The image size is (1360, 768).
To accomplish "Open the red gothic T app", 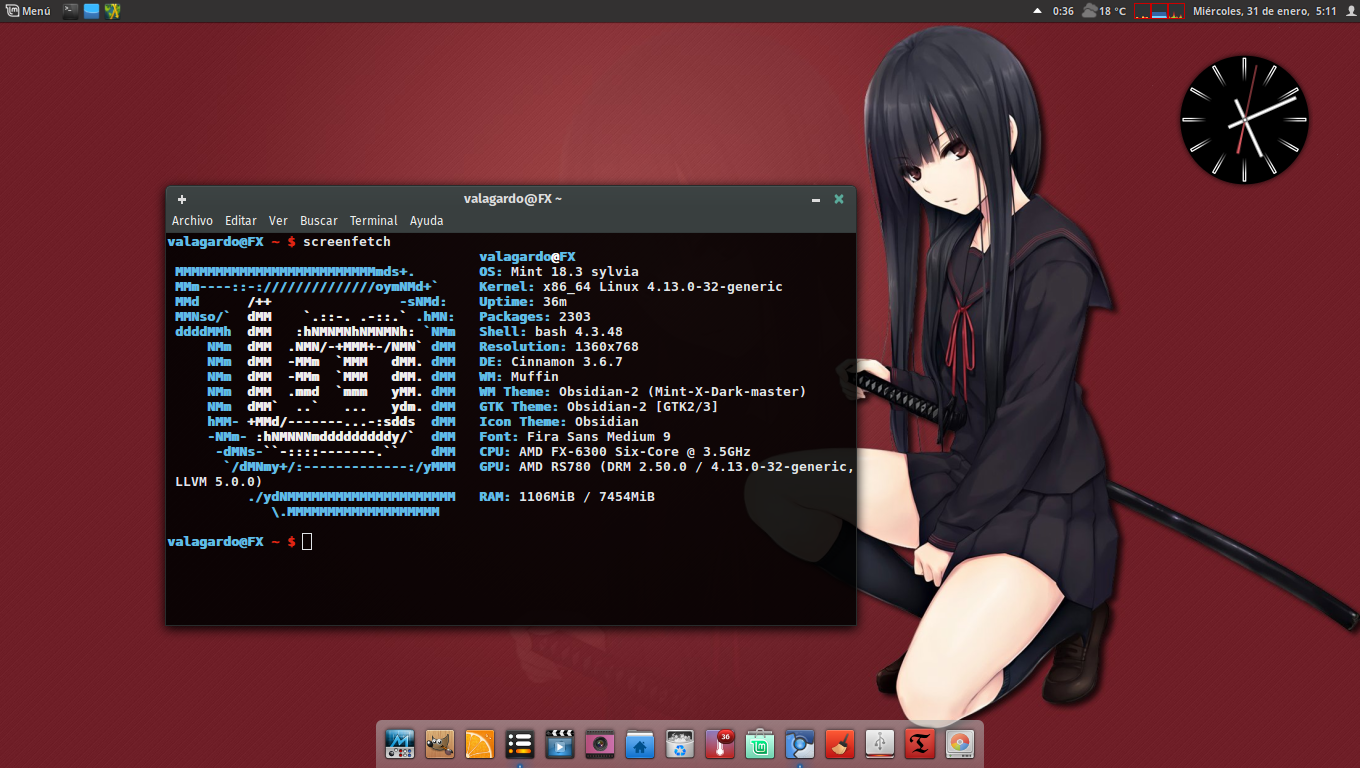I will coord(920,744).
